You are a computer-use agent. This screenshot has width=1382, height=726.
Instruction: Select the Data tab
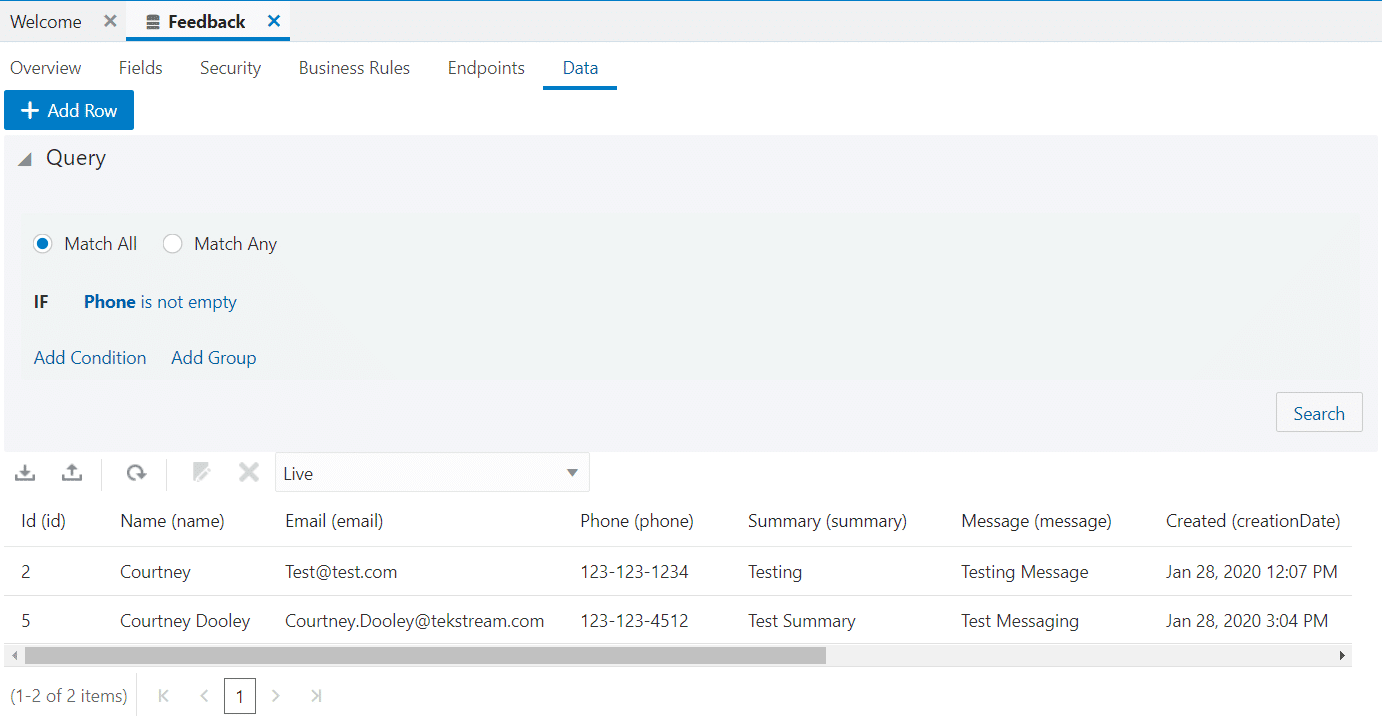[x=580, y=68]
